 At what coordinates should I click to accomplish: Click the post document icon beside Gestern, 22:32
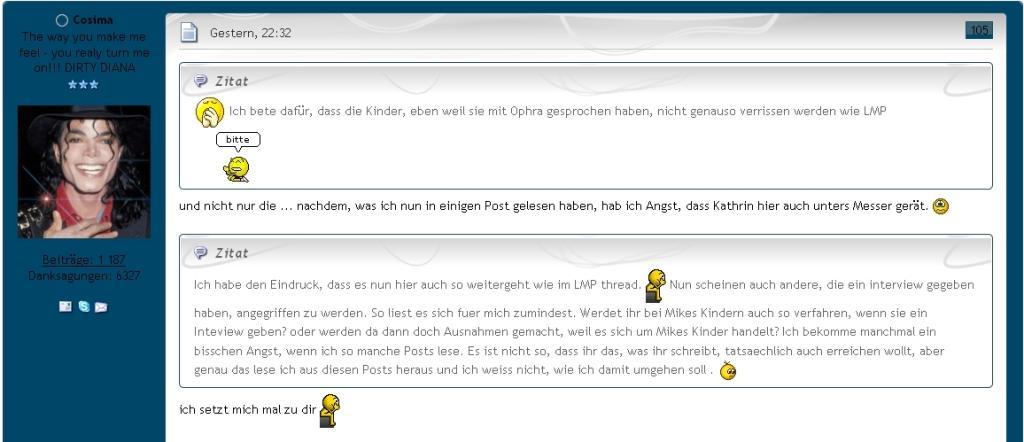[x=189, y=32]
